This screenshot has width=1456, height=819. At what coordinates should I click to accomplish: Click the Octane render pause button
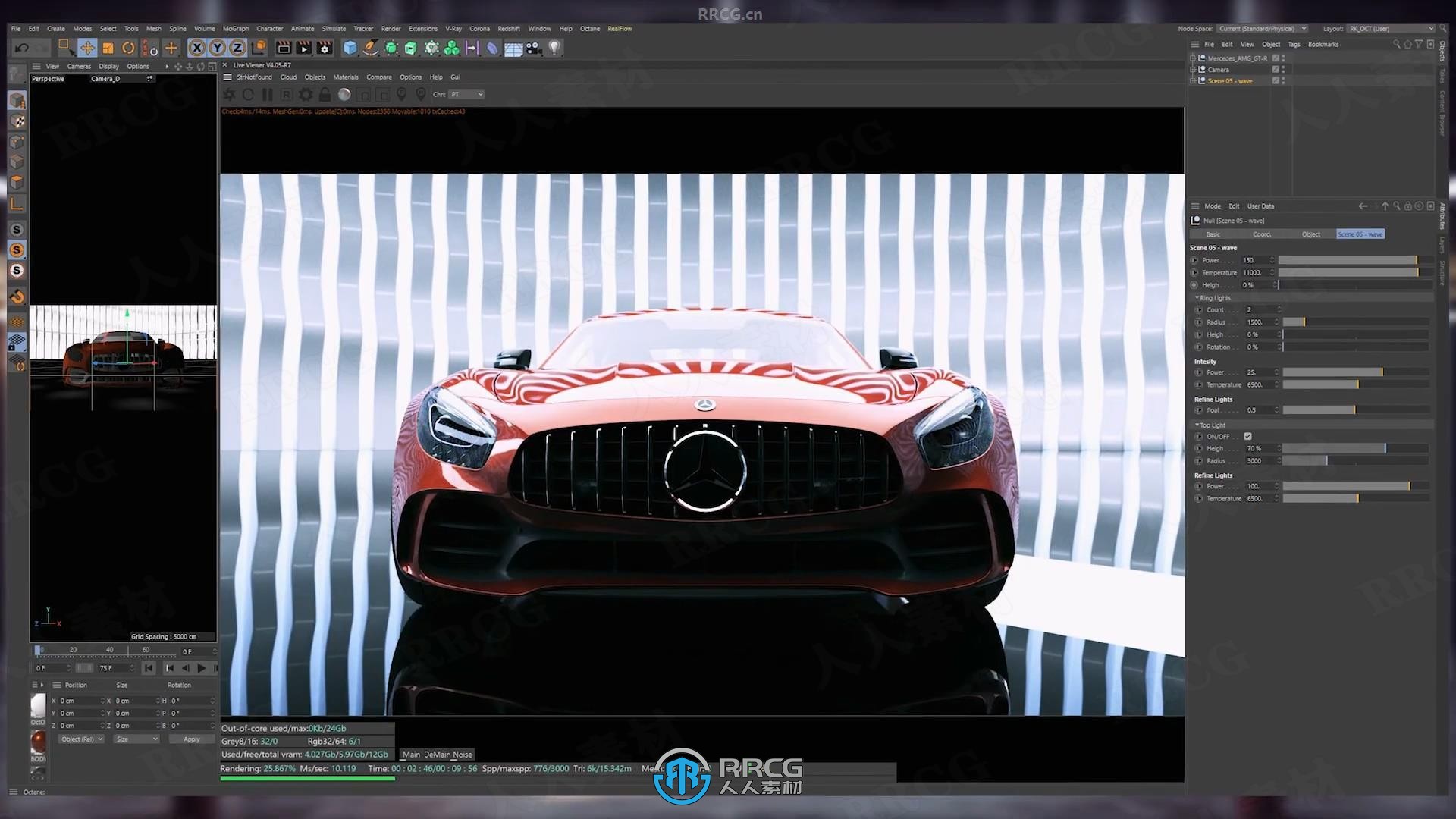(267, 94)
